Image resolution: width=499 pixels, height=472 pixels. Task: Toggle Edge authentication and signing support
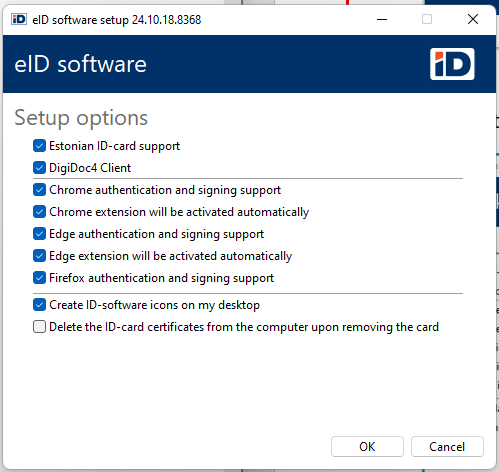39,234
